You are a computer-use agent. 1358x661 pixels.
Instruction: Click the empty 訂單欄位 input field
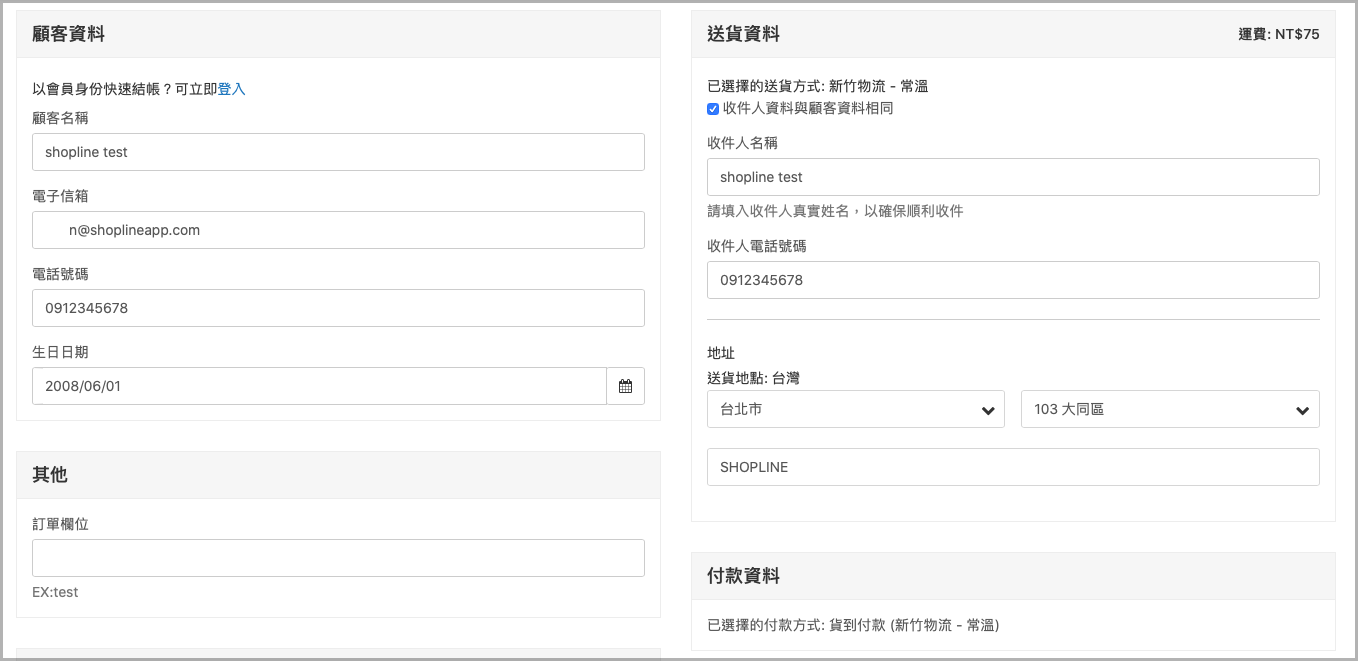coord(338,558)
